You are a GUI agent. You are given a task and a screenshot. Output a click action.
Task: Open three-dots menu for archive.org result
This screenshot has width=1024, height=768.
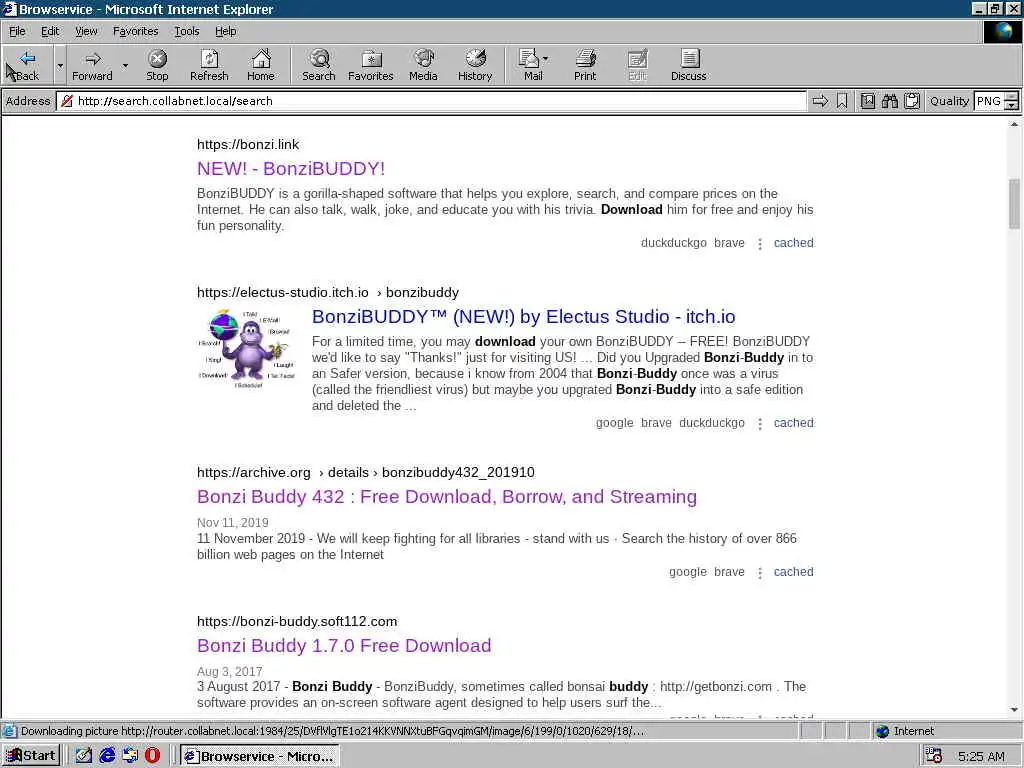click(x=760, y=573)
